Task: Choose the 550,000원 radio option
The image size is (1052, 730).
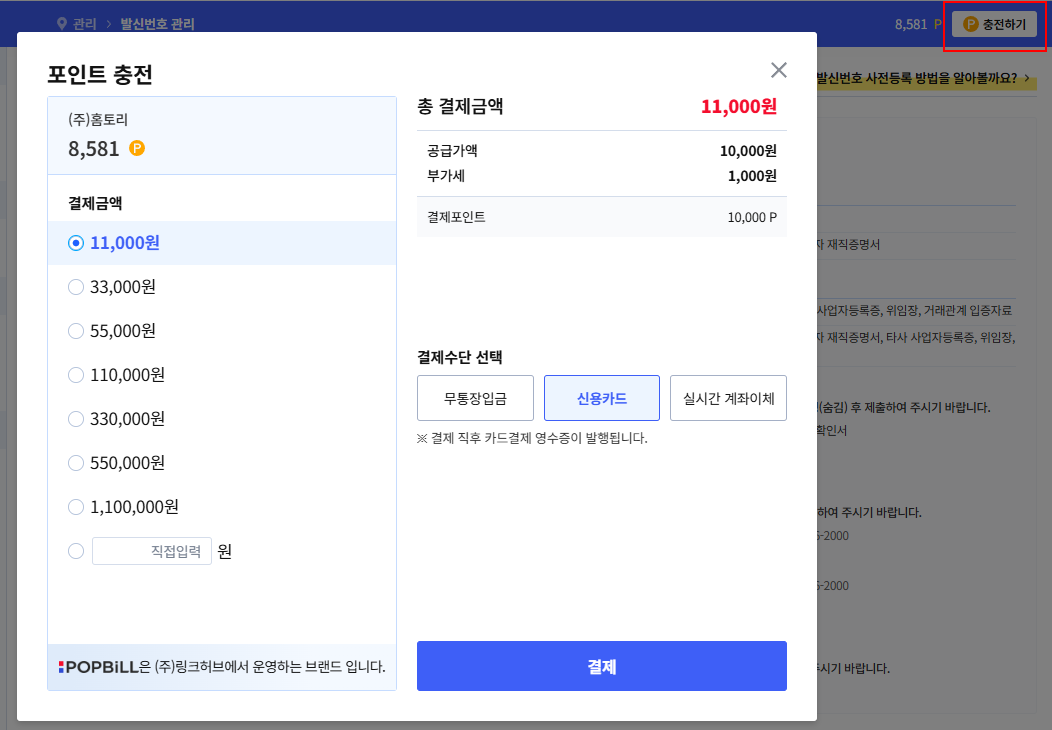Action: coord(76,463)
